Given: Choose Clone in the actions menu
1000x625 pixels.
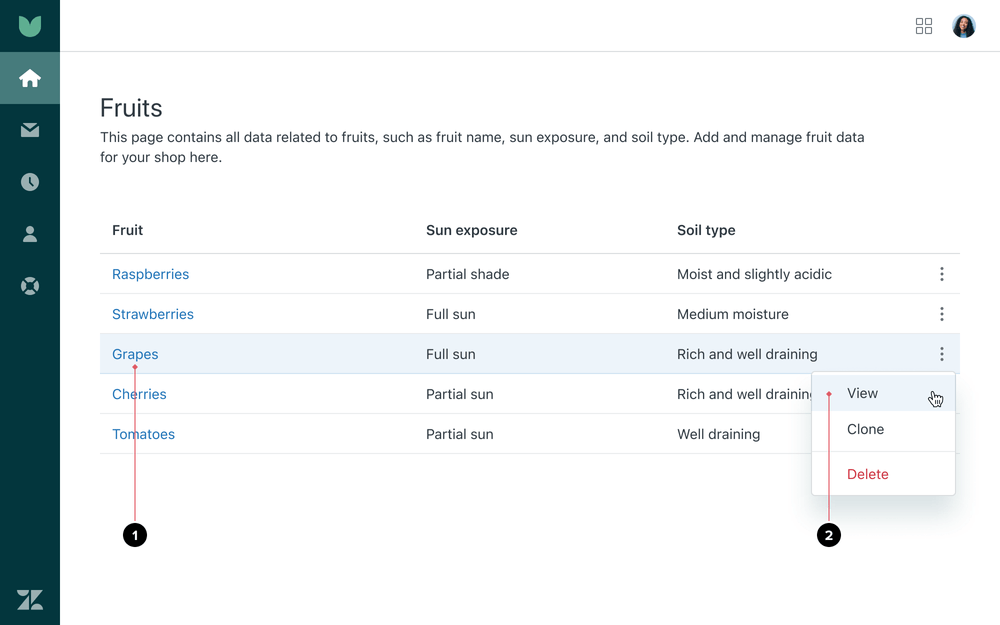Looking at the screenshot, I should 865,429.
